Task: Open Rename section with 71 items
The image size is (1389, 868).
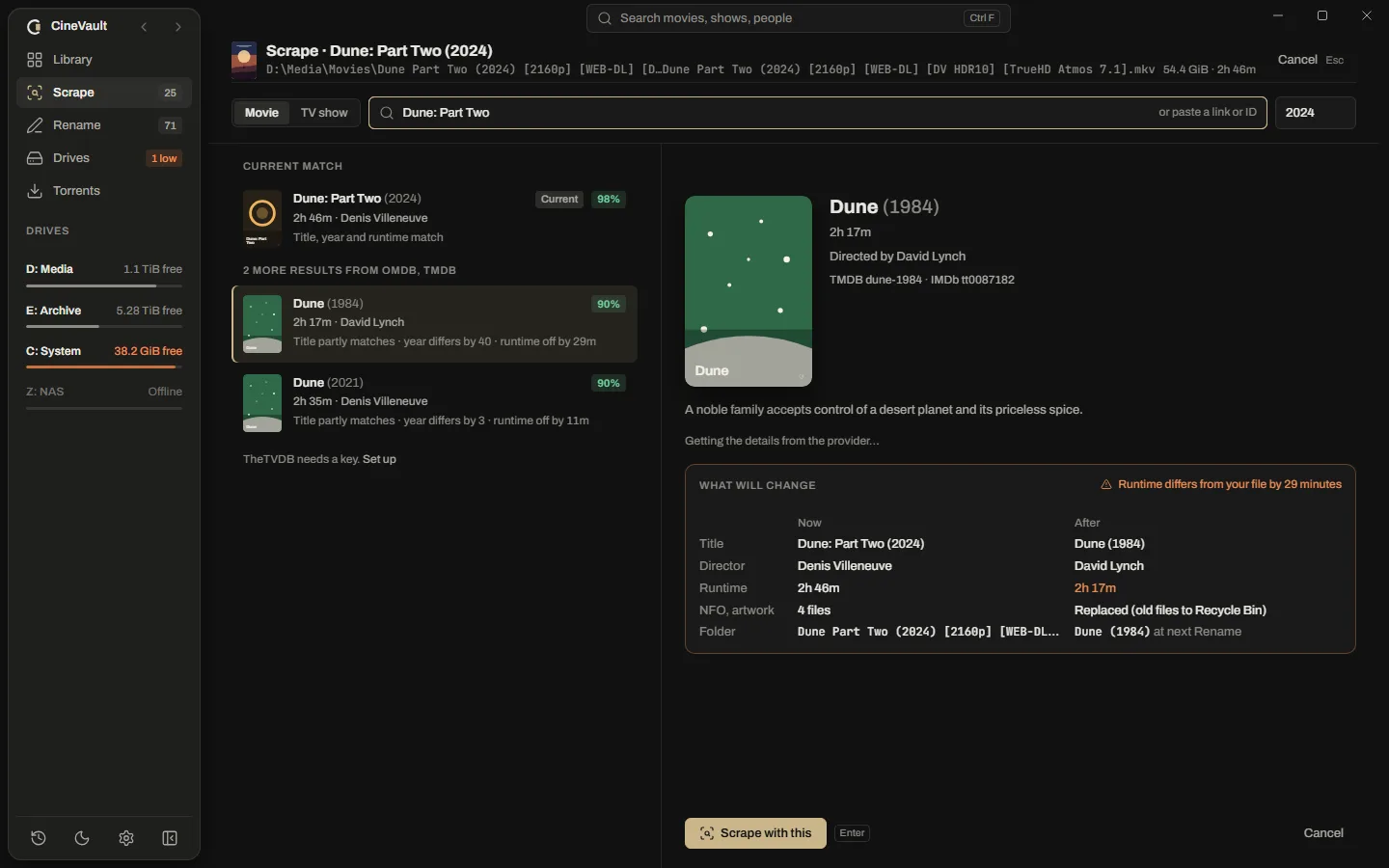Action: (104, 125)
